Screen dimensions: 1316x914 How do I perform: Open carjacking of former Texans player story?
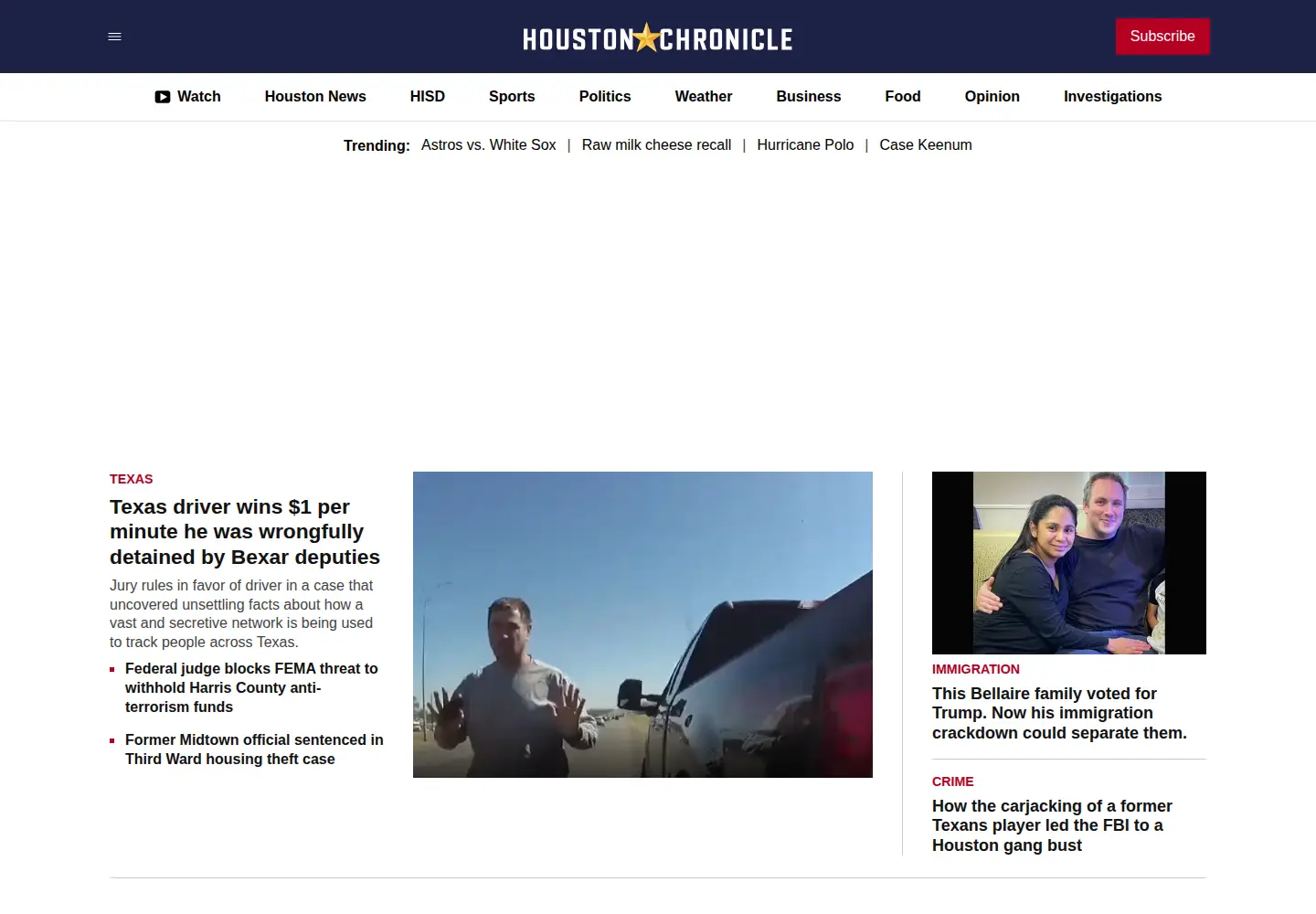pos(1052,826)
